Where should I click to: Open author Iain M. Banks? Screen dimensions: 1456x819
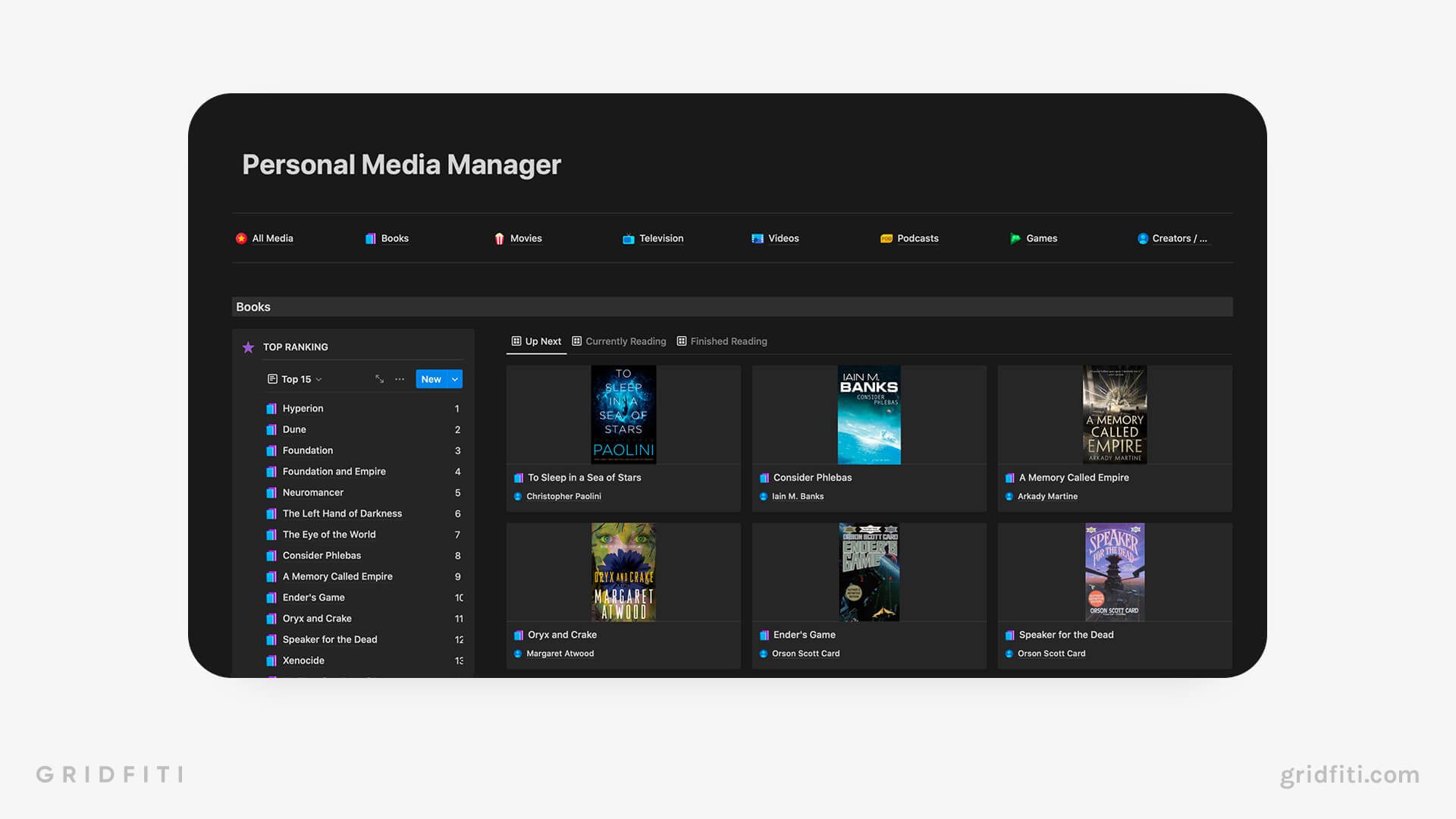coord(798,496)
